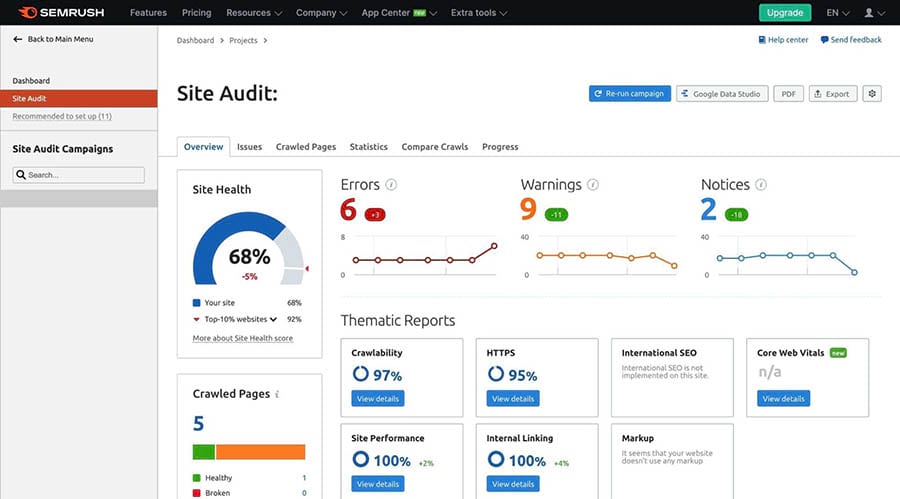Open settings gear icon near Export

click(872, 94)
